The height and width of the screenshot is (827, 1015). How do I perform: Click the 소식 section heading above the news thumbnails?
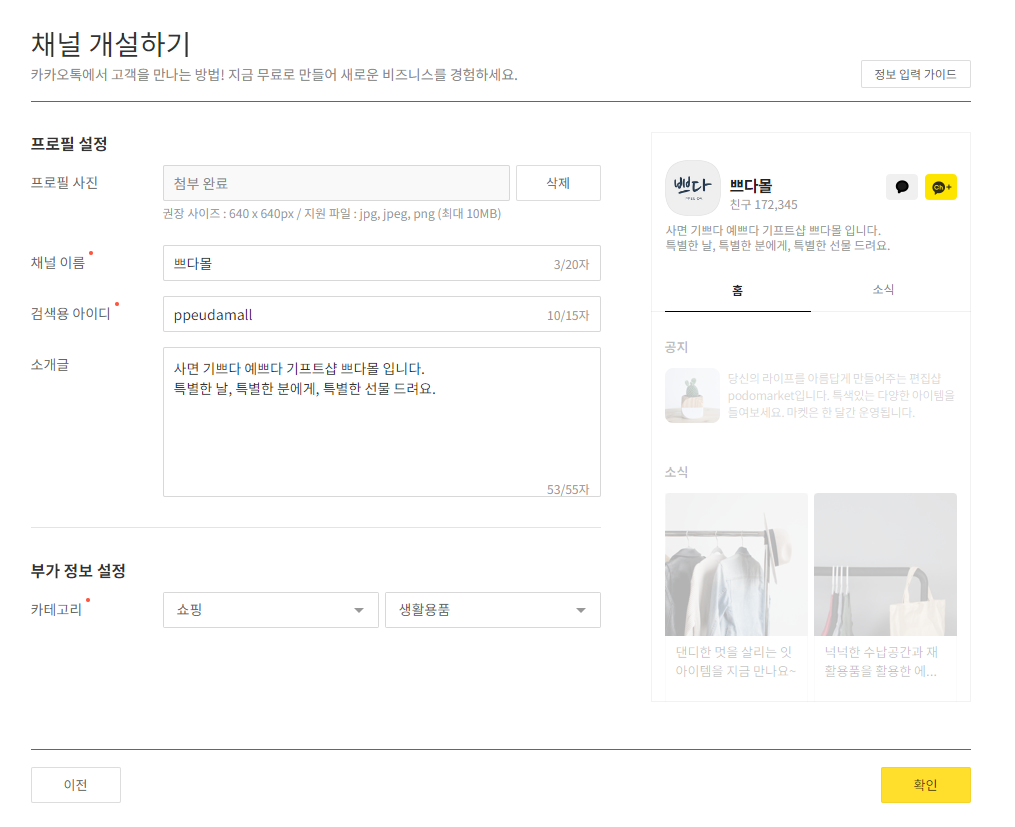coord(676,472)
